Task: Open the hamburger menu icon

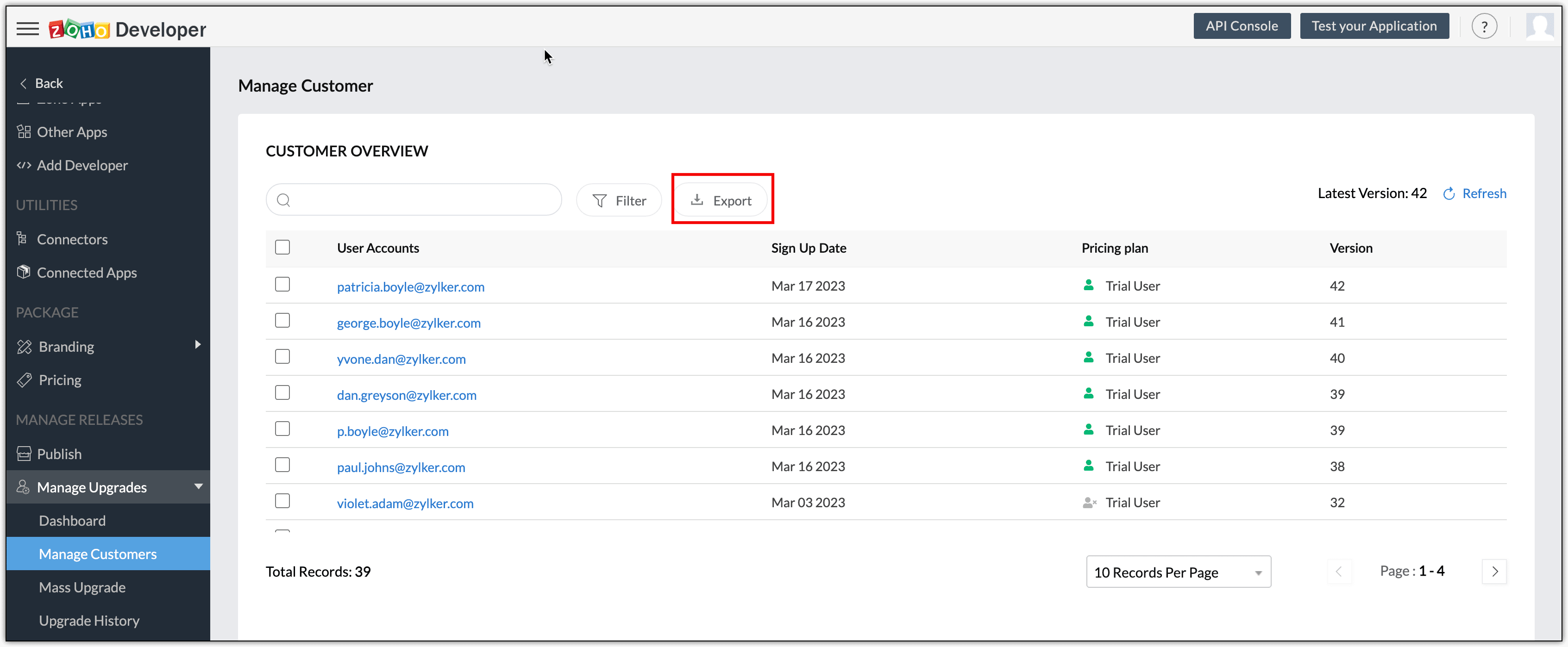Action: [x=27, y=29]
